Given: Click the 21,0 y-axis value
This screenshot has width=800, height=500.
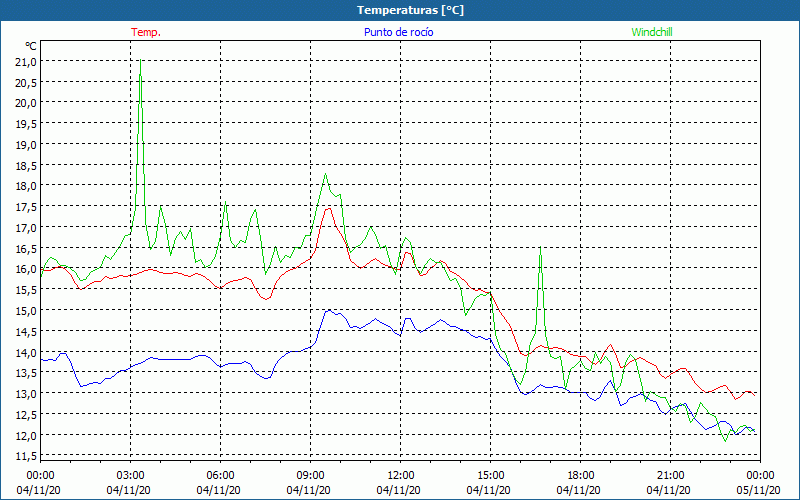Looking at the screenshot, I should tap(26, 62).
